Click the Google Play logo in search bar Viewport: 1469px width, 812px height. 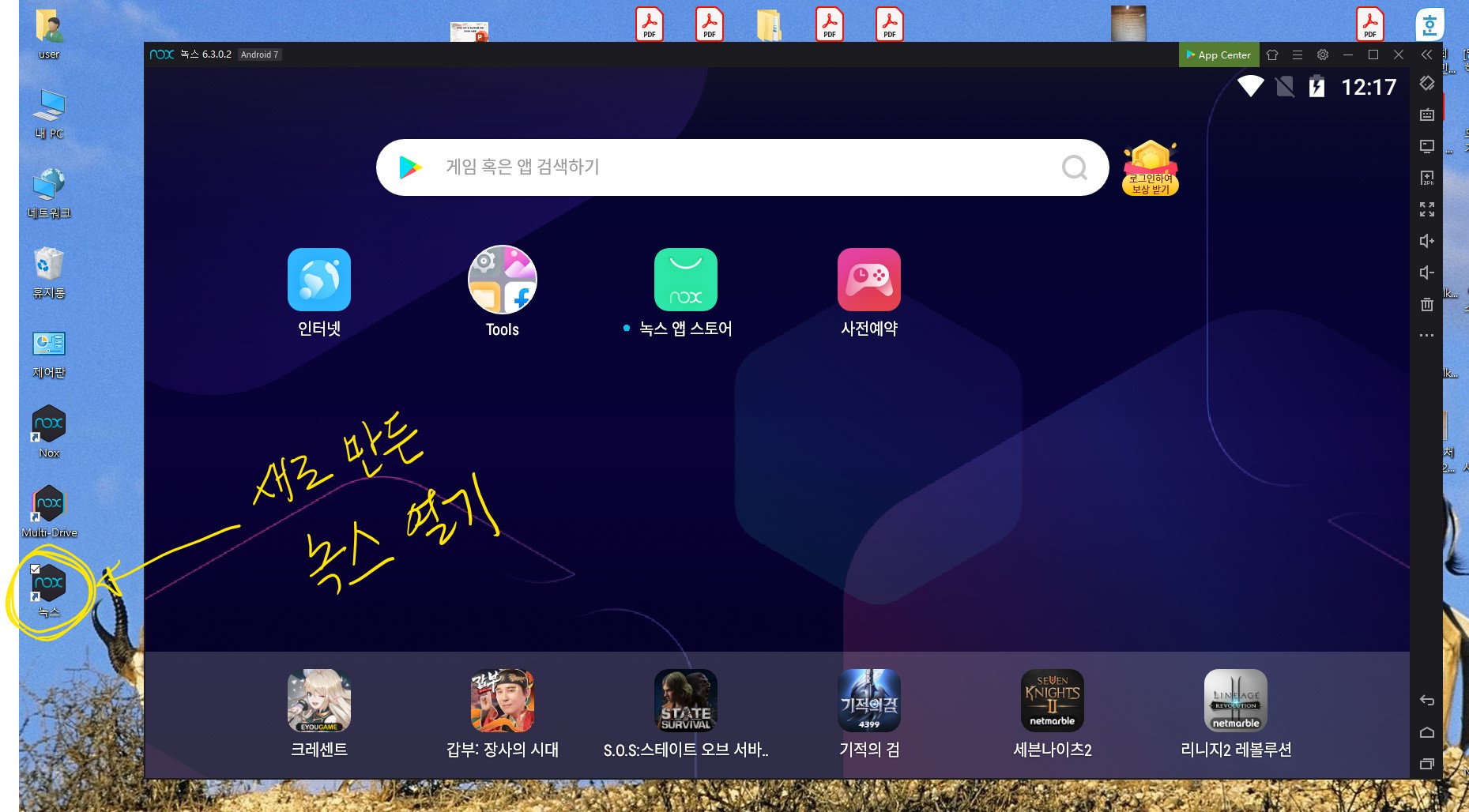pos(410,167)
